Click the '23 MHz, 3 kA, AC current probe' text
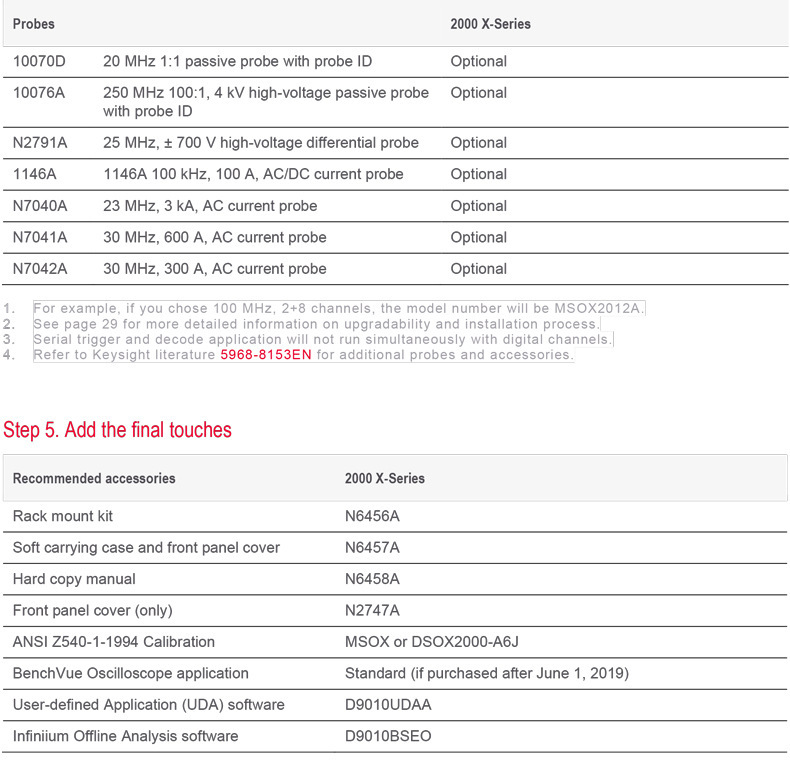Viewport: 790px width, 772px height. [210, 206]
